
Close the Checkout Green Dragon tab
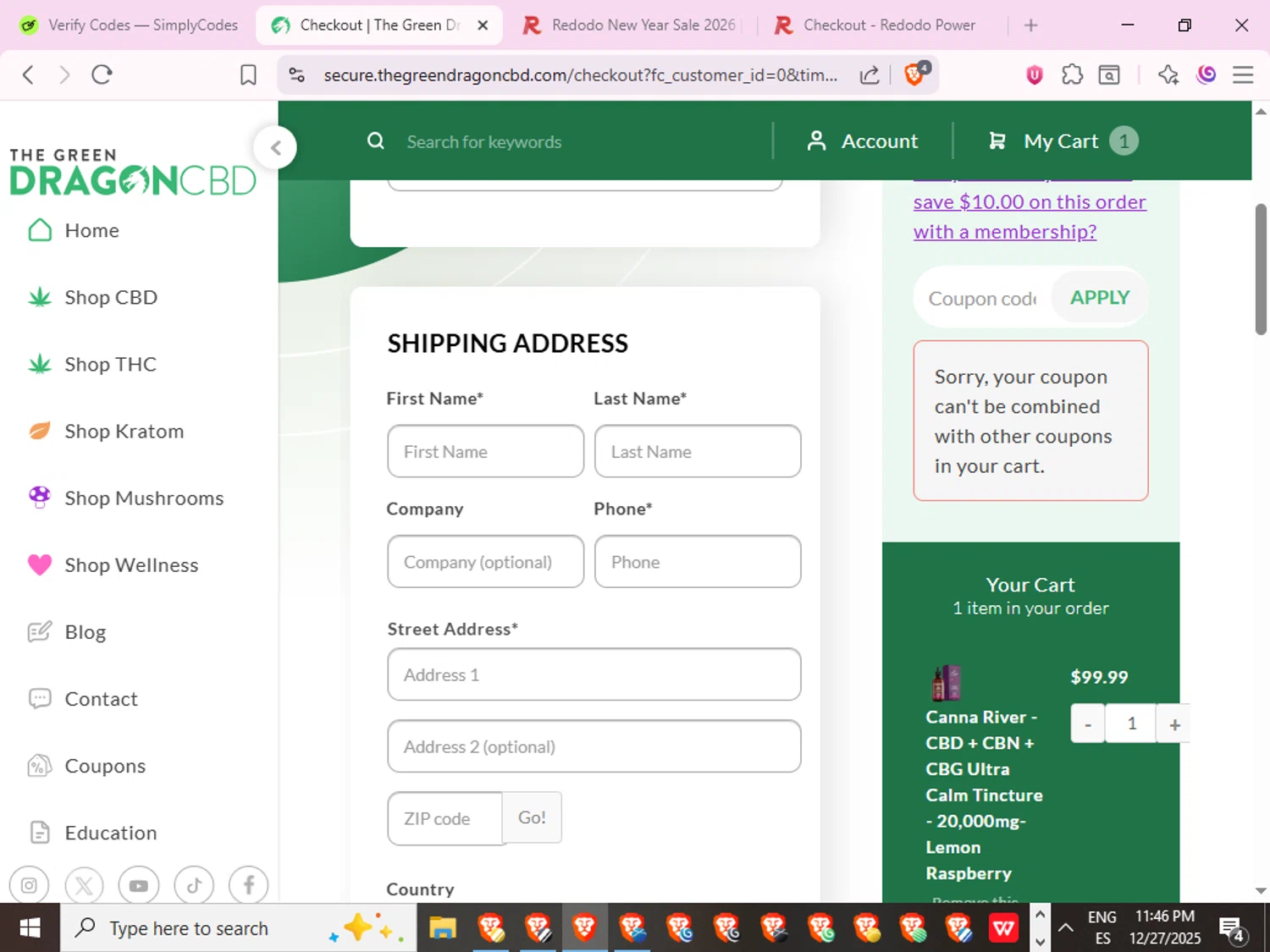(483, 25)
